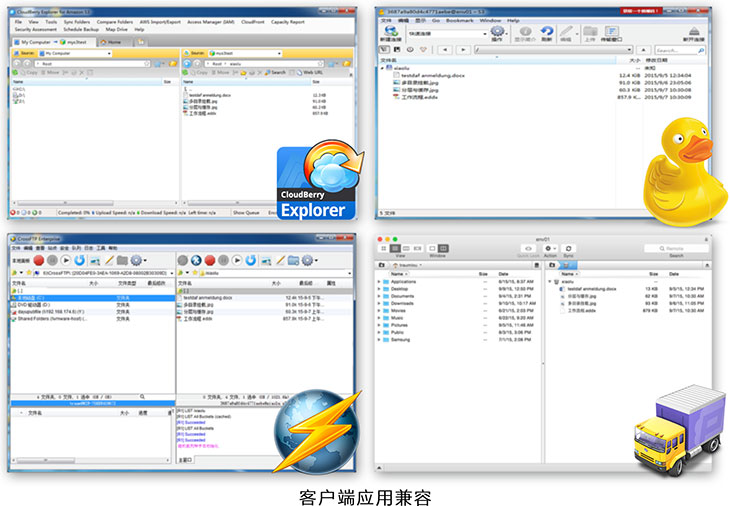Click CrossFTP queue panel horizontal scrollbar
This screenshot has height=506, width=730.
click(x=46, y=460)
